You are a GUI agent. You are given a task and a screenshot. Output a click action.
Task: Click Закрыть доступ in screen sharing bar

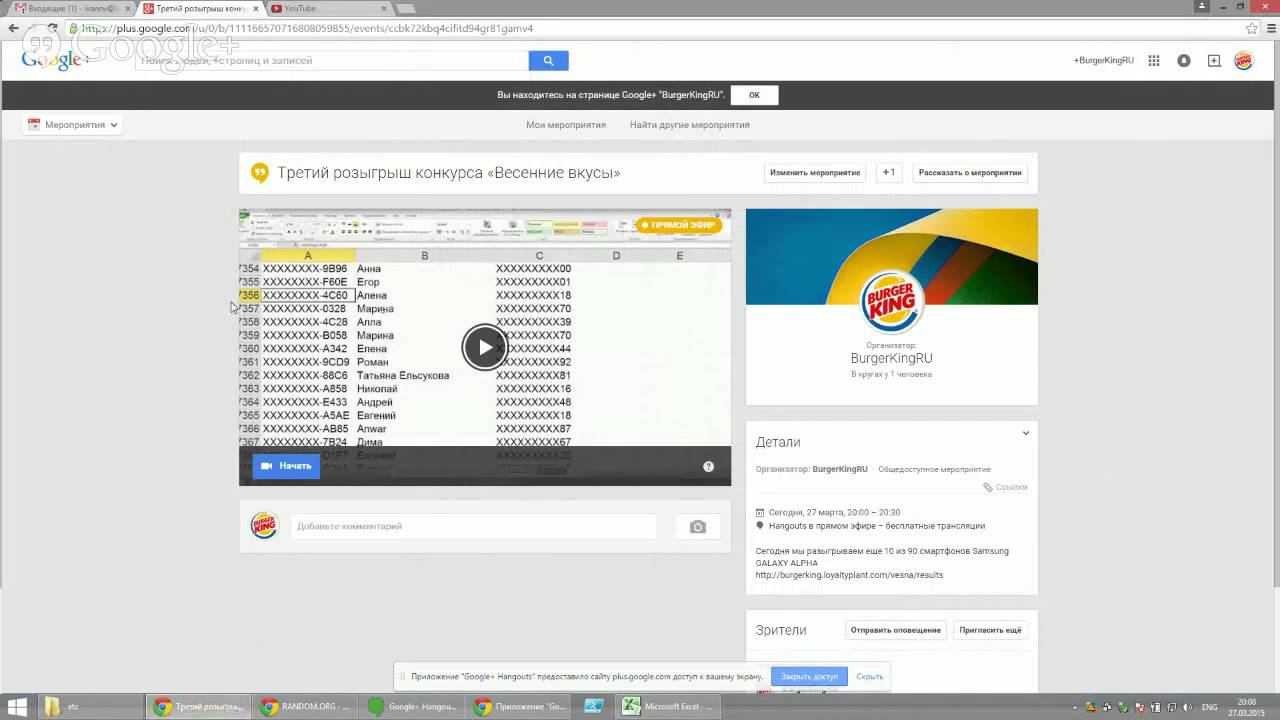pos(810,676)
